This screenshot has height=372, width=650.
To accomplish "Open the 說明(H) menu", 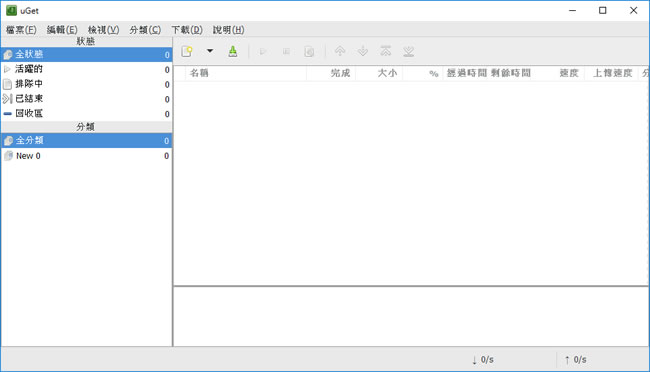I will coord(228,30).
